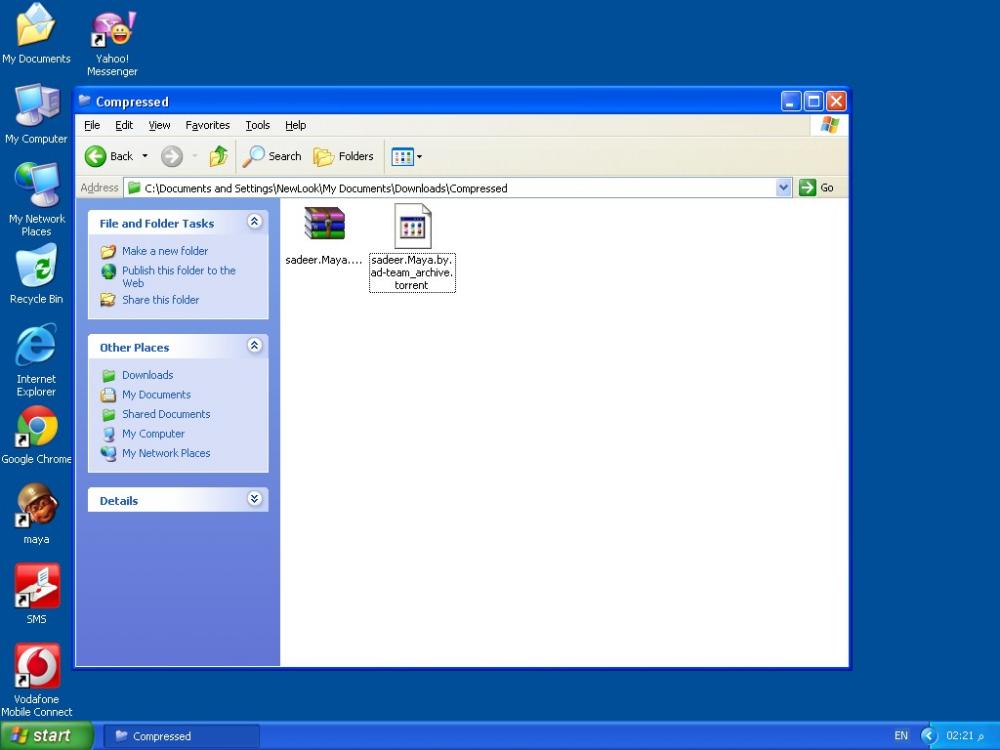Select My Computer desktop icon
This screenshot has width=1000, height=750.
[x=36, y=114]
